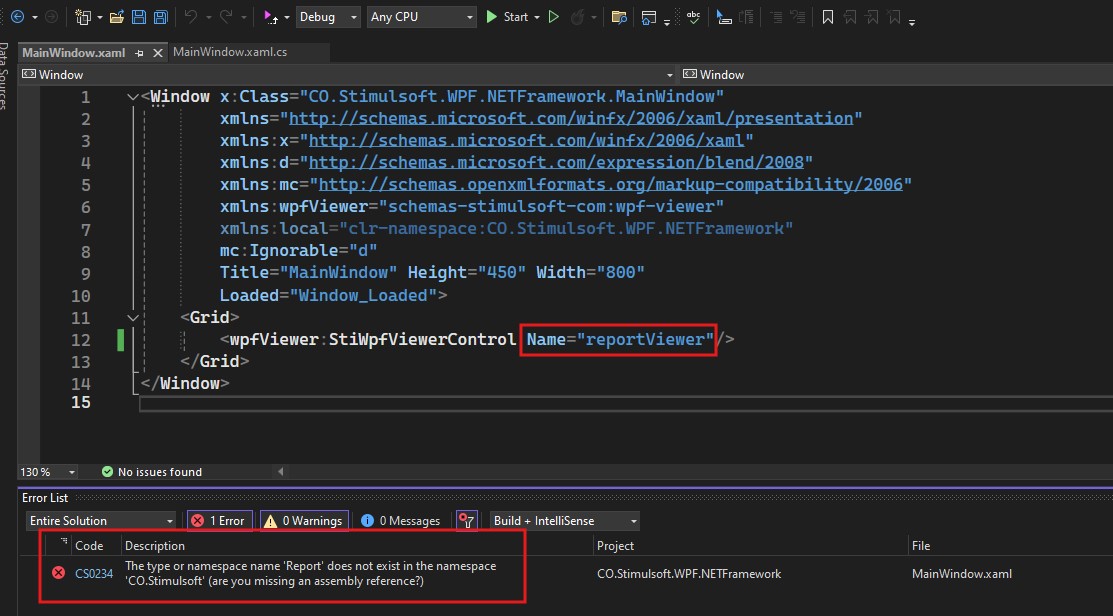Go to the previous bookmark icon

(850, 17)
